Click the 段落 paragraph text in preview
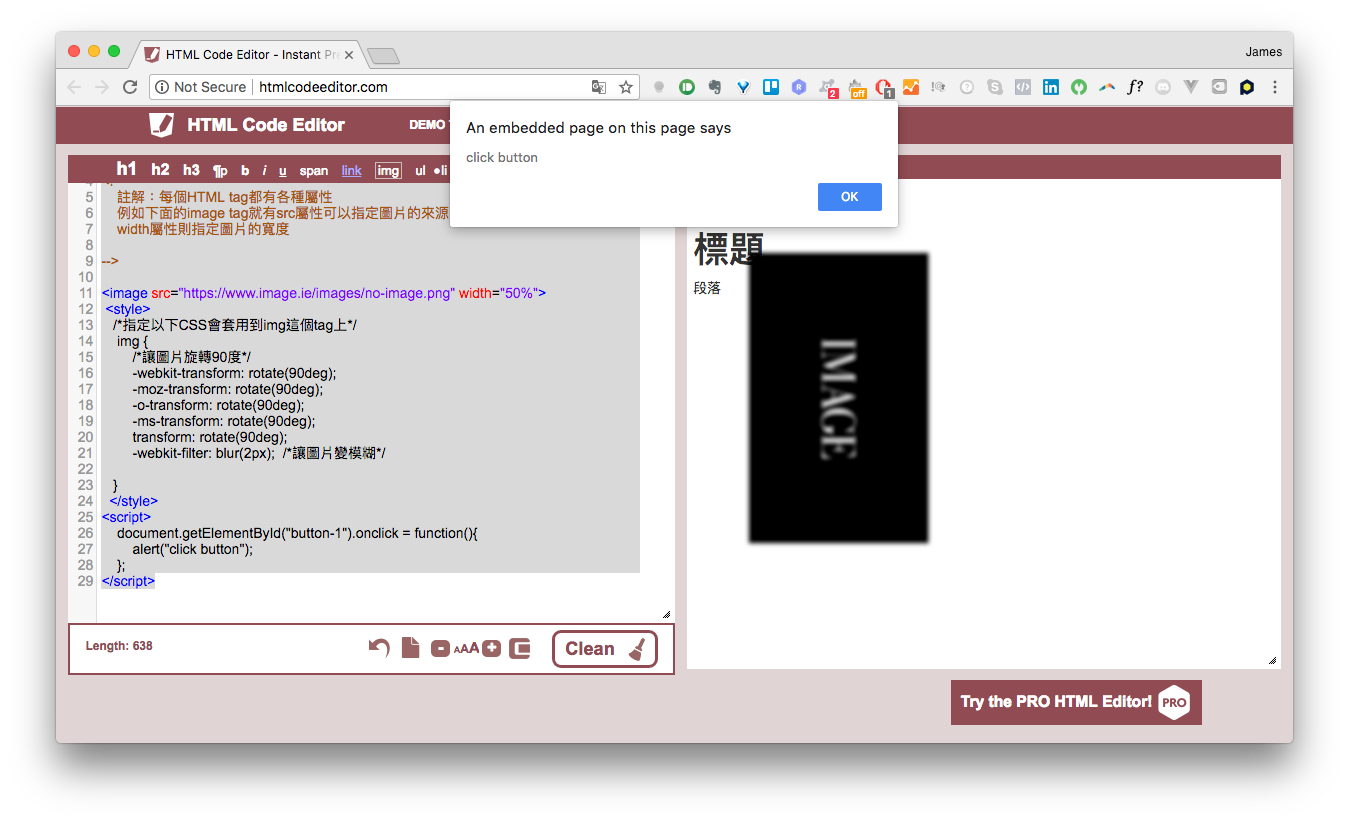1349x823 pixels. click(707, 289)
